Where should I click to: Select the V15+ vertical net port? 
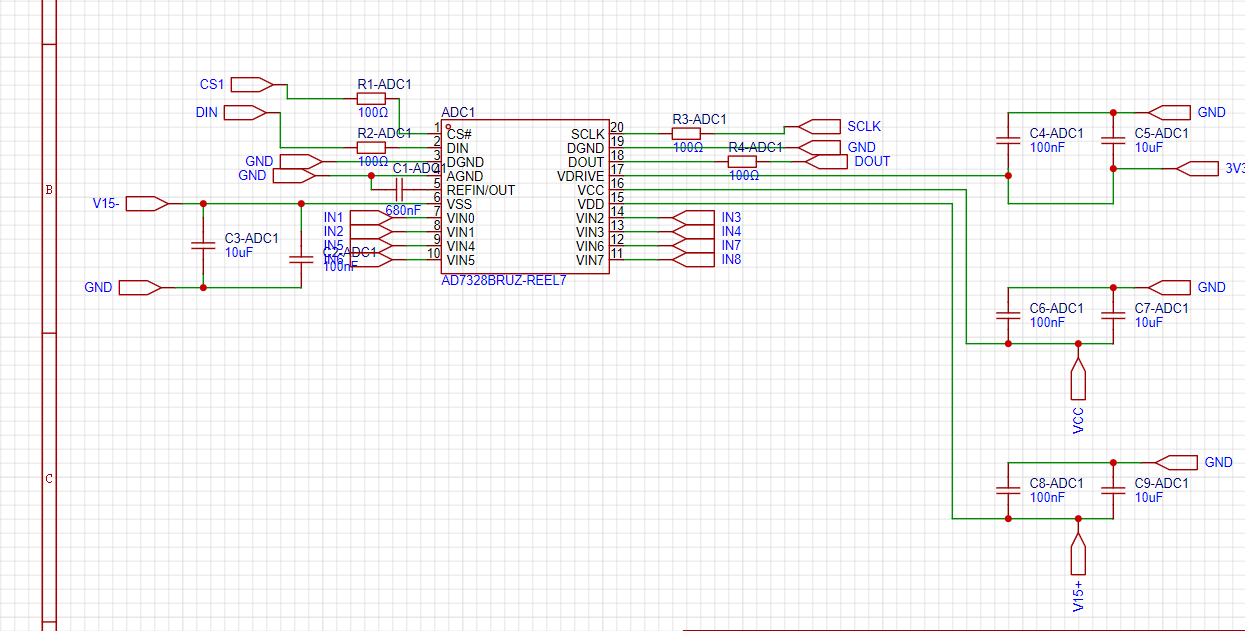click(x=1078, y=555)
